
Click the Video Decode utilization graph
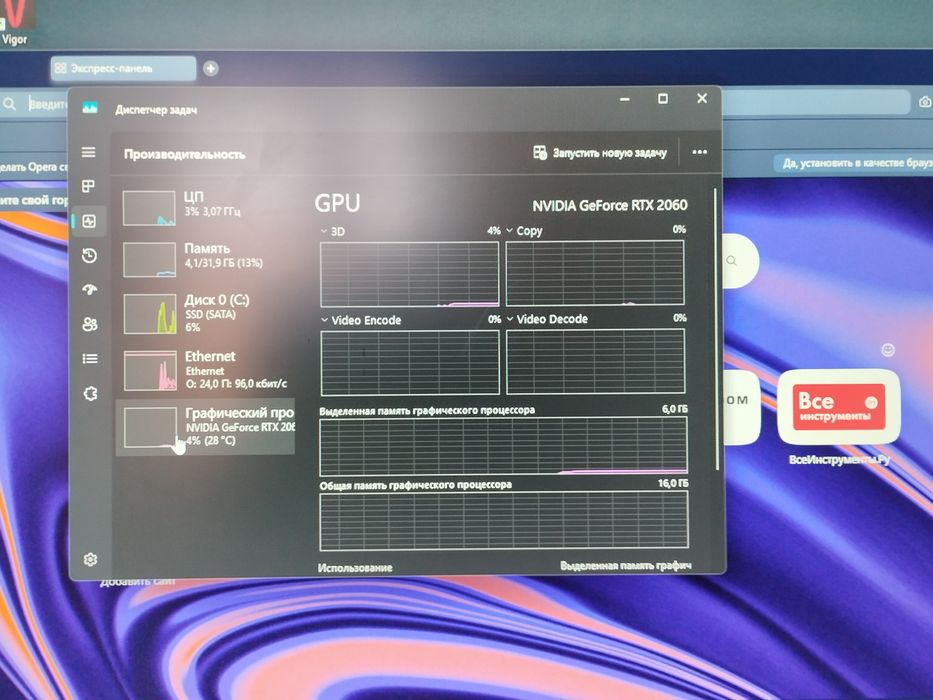pyautogui.click(x=596, y=361)
